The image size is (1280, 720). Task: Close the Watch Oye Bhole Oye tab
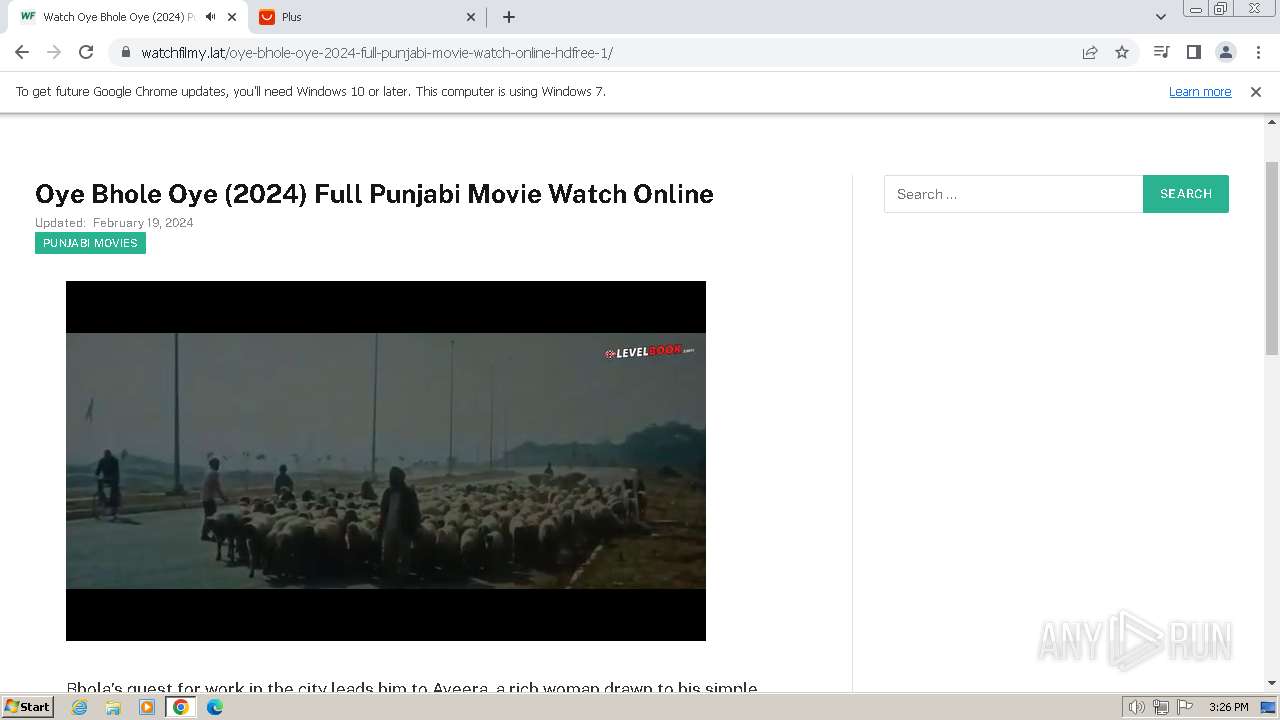click(x=233, y=17)
